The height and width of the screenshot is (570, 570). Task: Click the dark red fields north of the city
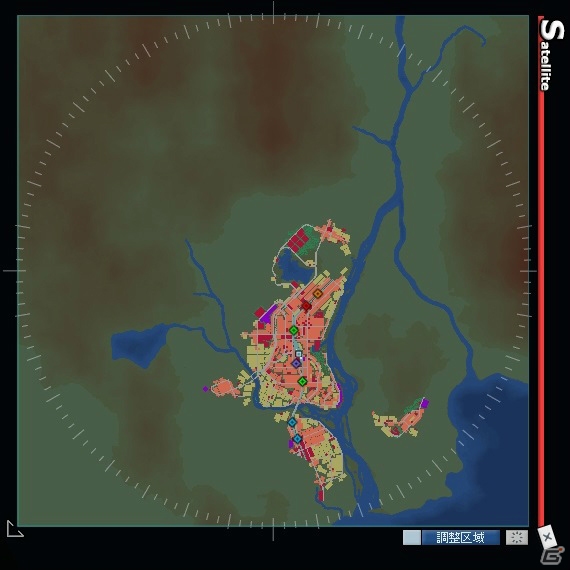pyautogui.click(x=298, y=239)
